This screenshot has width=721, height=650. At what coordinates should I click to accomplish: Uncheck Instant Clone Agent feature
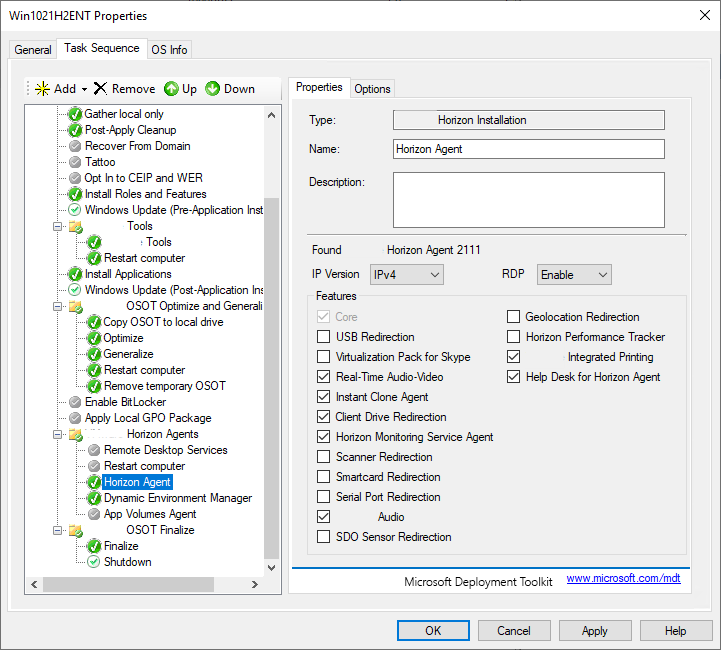click(323, 397)
